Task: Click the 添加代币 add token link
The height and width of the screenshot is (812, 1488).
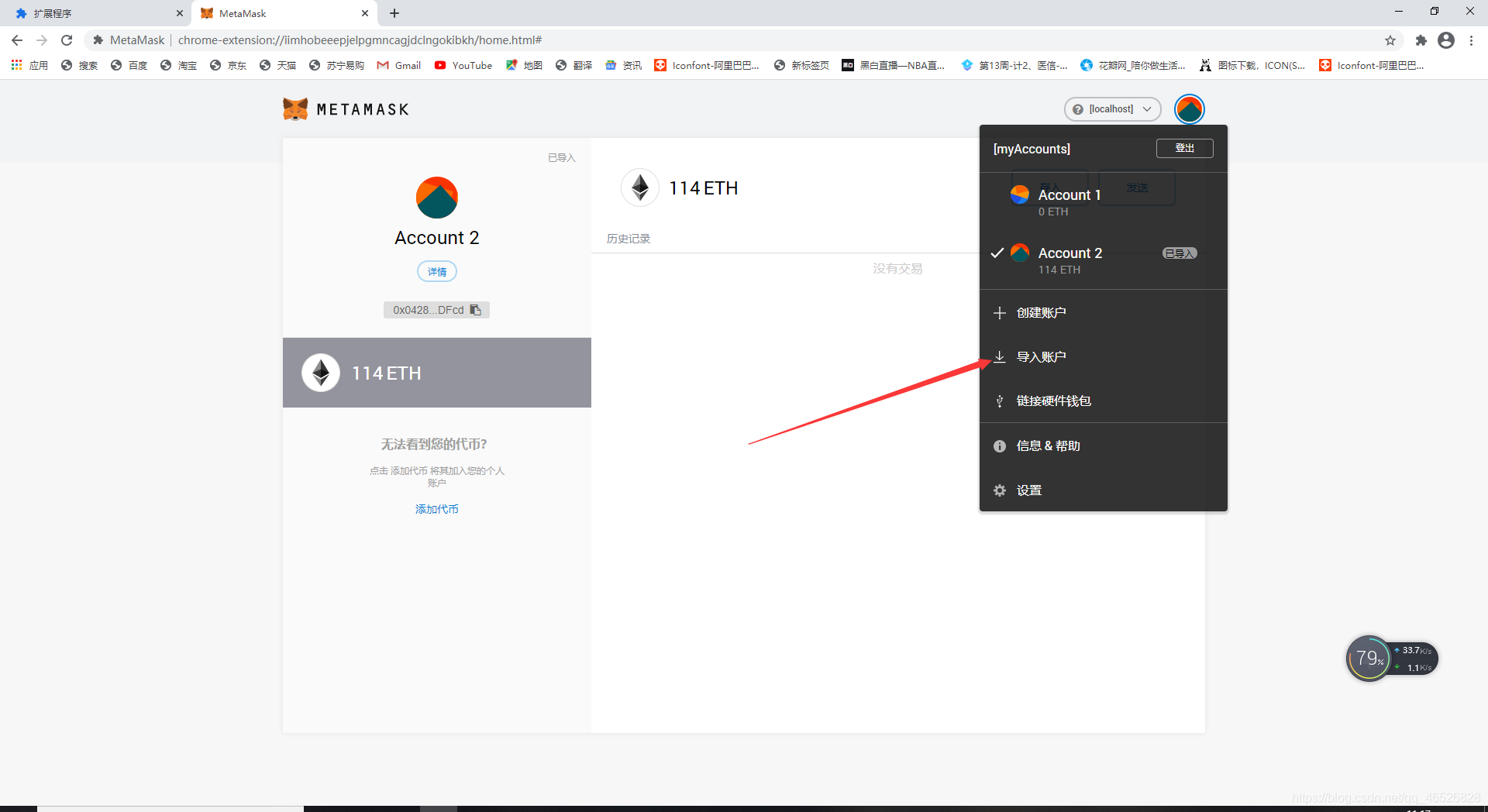Action: coord(437,509)
